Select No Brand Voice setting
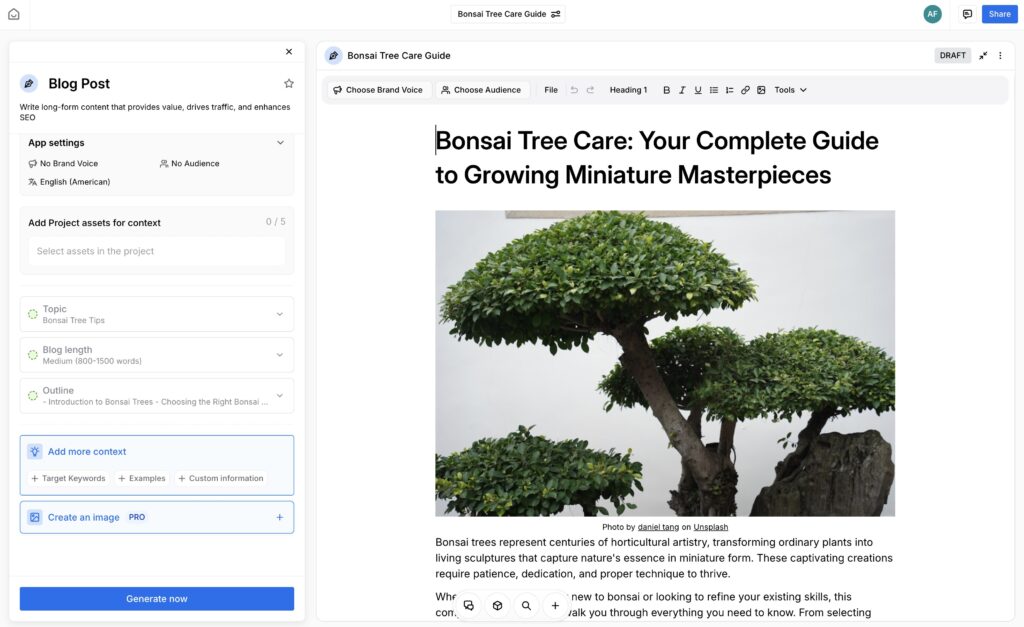 63,163
